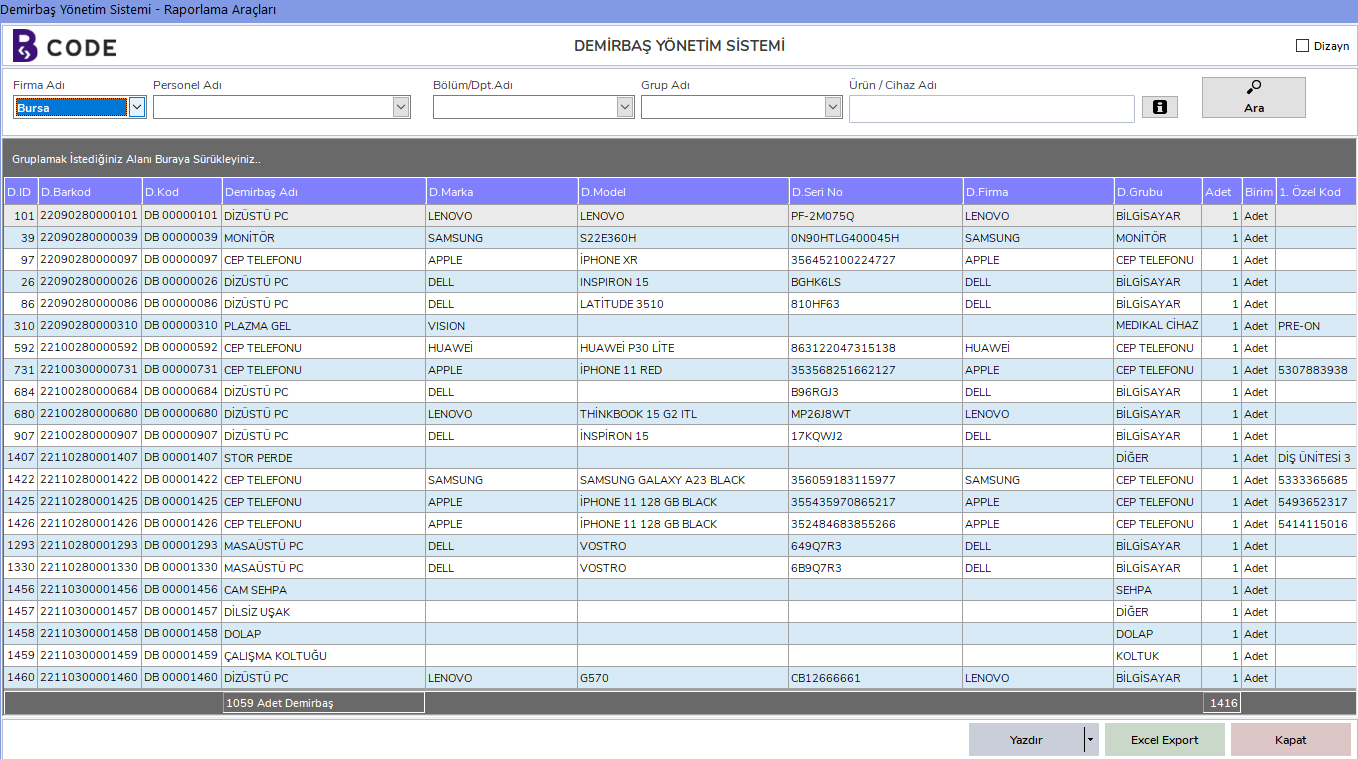Expand the Grup Adı dropdown
This screenshot has width=1358, height=759.
pyautogui.click(x=833, y=107)
